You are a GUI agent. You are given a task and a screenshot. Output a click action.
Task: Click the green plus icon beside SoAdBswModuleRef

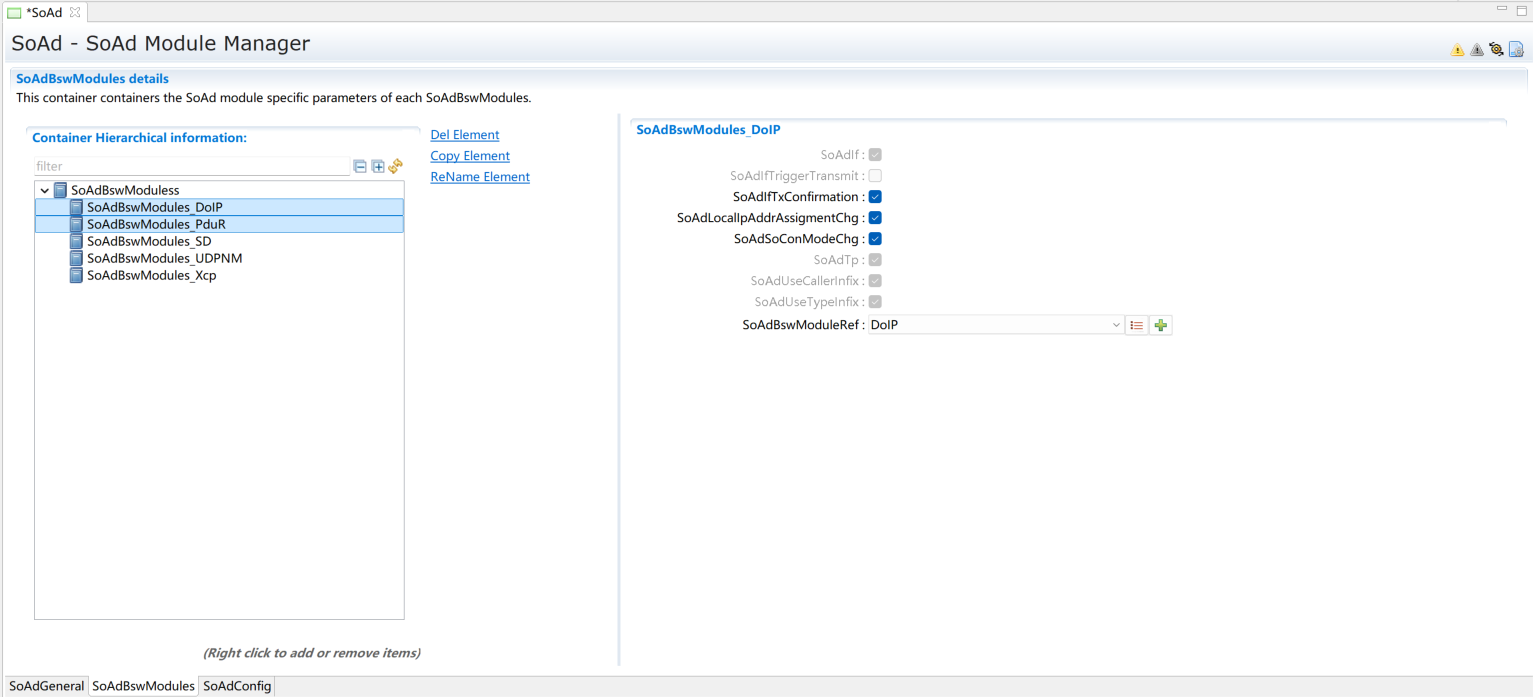[1161, 325]
